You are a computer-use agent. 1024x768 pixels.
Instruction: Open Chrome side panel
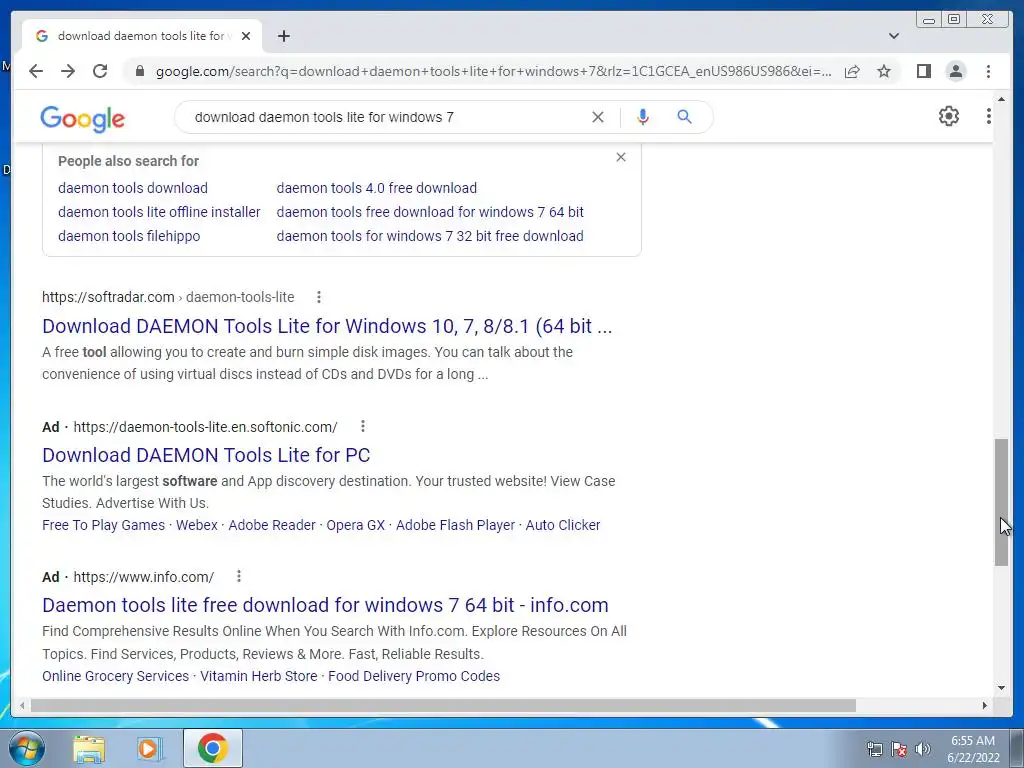(923, 71)
